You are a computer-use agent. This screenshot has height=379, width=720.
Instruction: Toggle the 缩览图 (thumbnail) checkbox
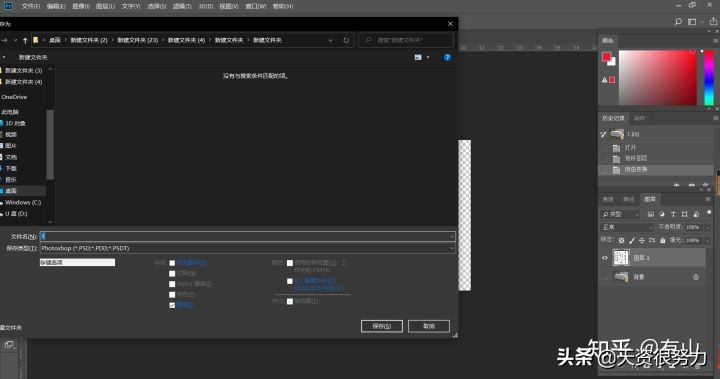pos(290,301)
